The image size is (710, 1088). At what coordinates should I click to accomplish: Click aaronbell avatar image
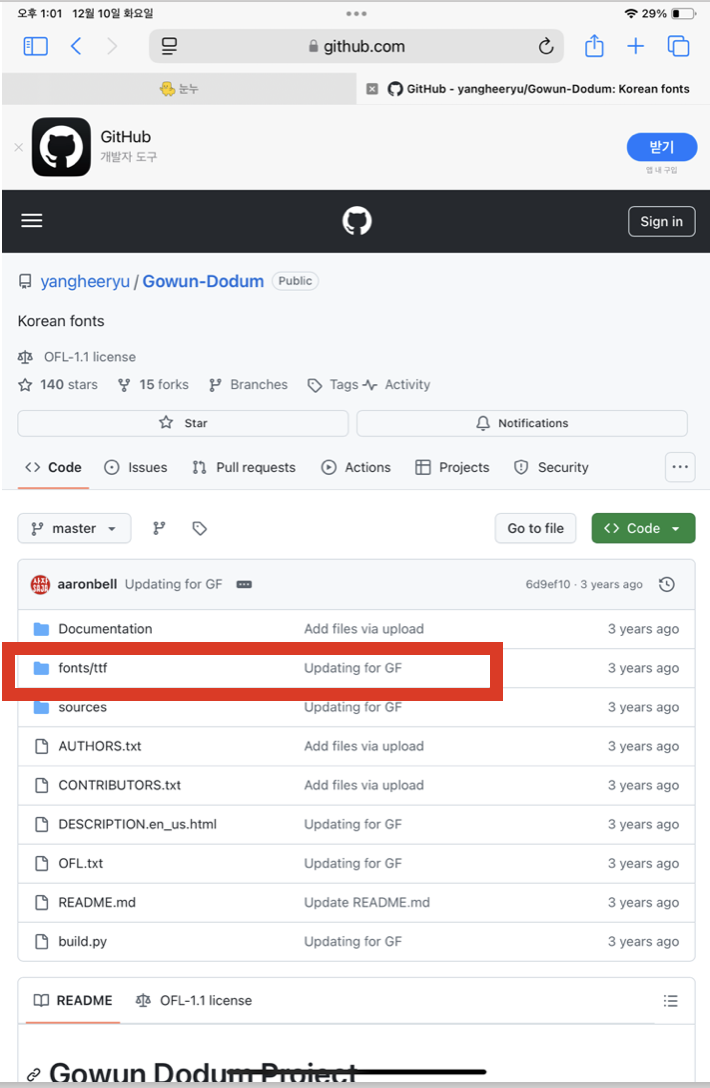tap(40, 584)
